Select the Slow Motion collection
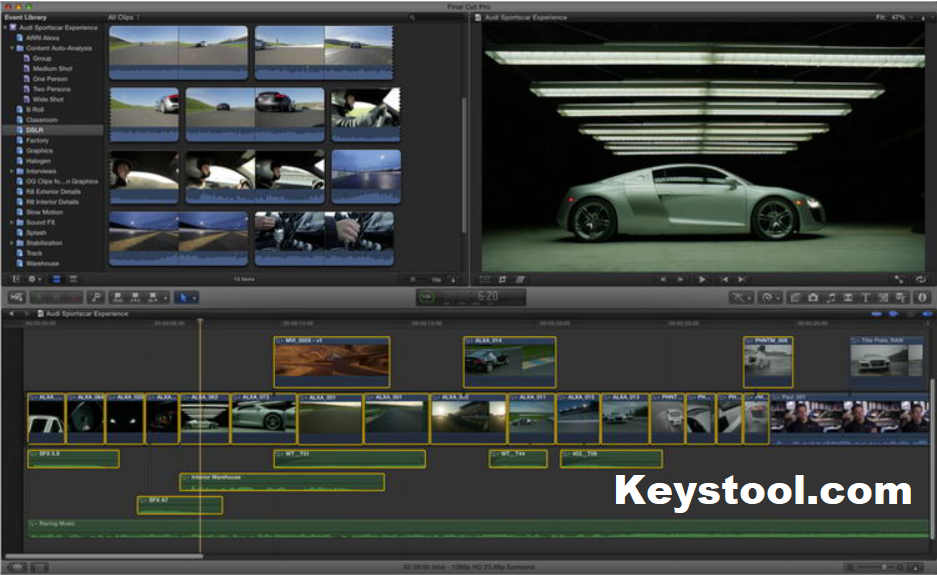Image resolution: width=937 pixels, height=575 pixels. point(44,212)
